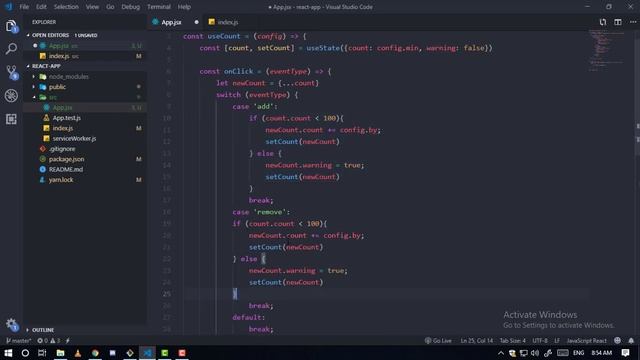The height and width of the screenshot is (360, 640).
Task: Click the Split Editor icon
Action: point(618,22)
